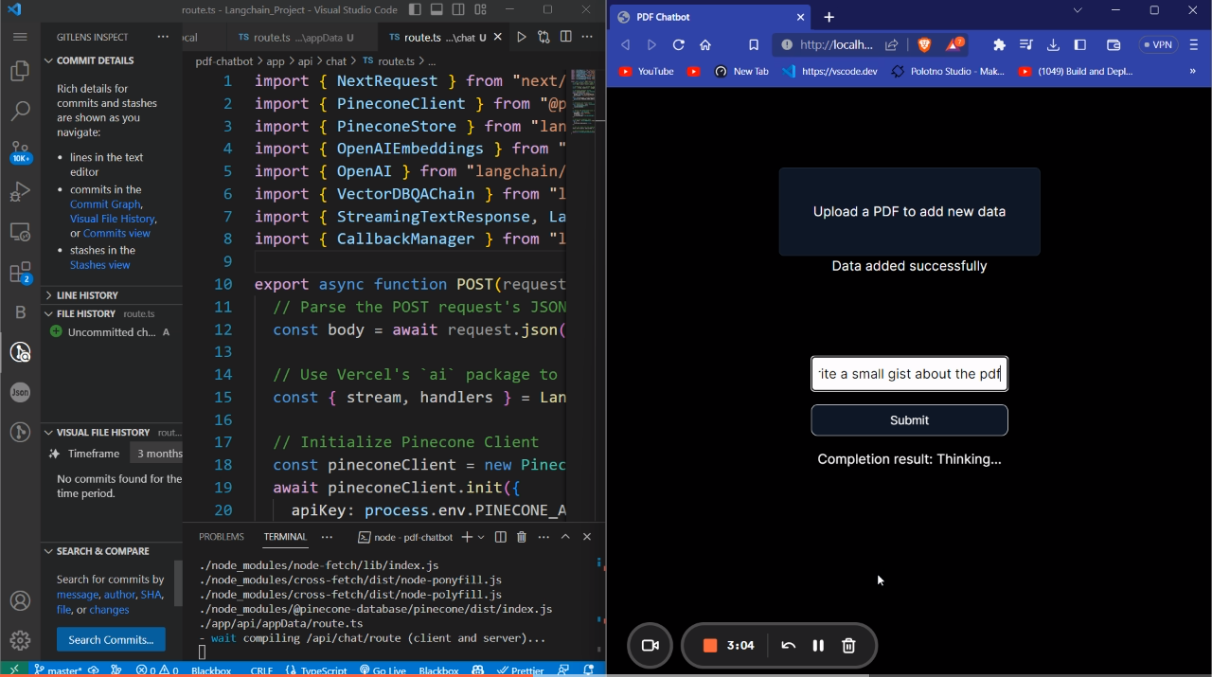Select the Terminal panel tab
The width and height of the screenshot is (1212, 677).
[x=285, y=537]
